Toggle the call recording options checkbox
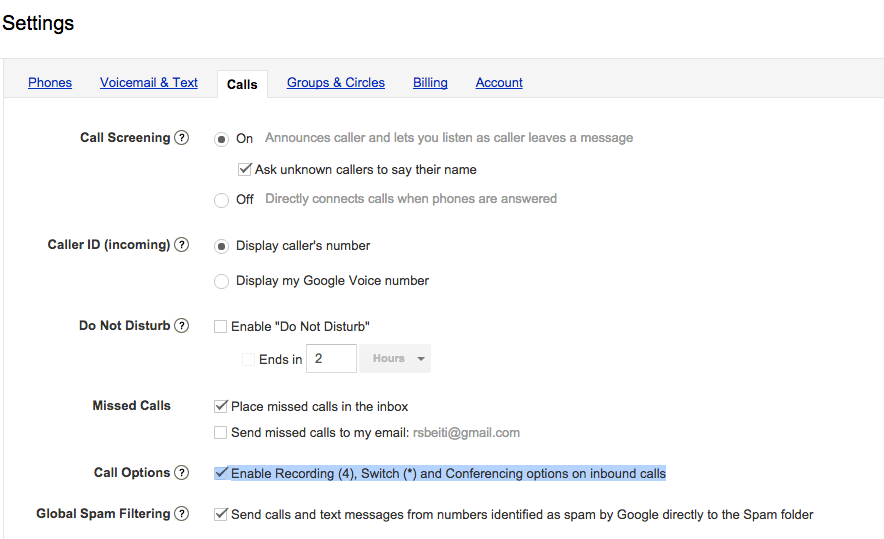 point(221,473)
